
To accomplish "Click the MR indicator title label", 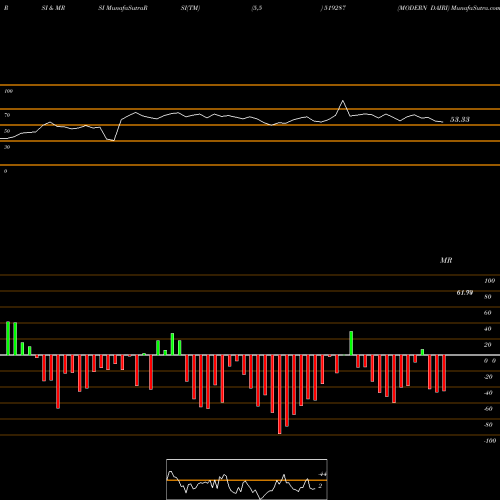I will 446,260.
